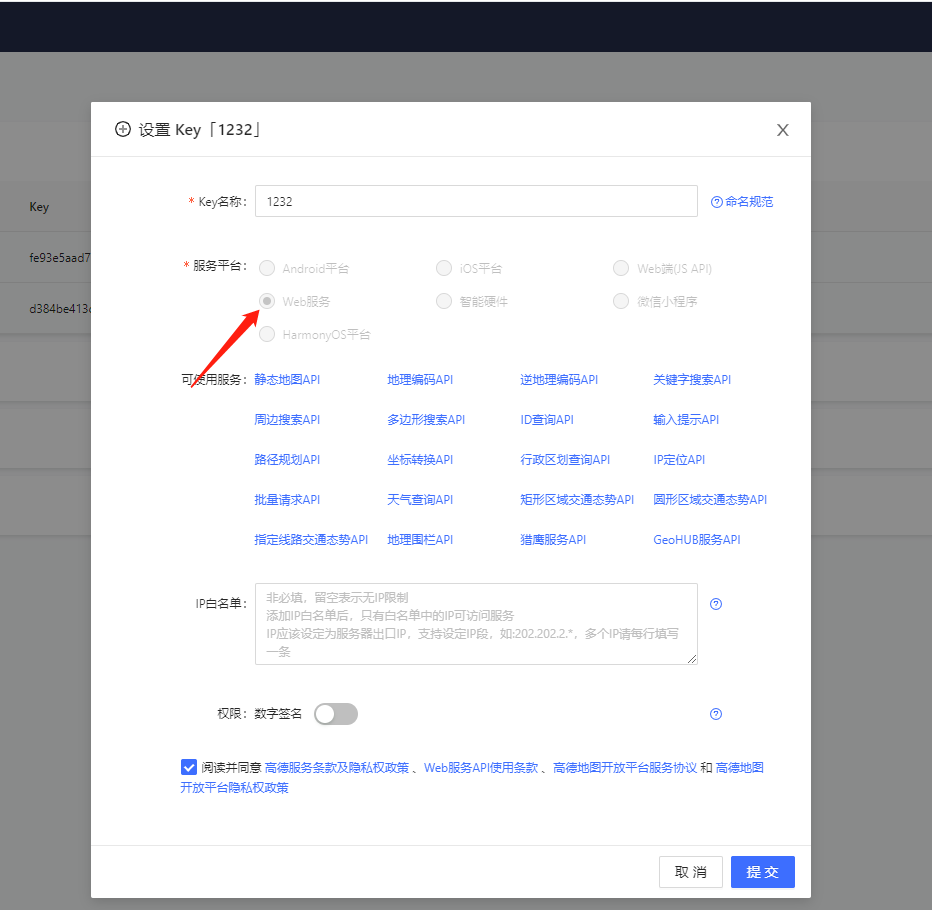Open the 指定线路交通态势API link

(x=311, y=540)
